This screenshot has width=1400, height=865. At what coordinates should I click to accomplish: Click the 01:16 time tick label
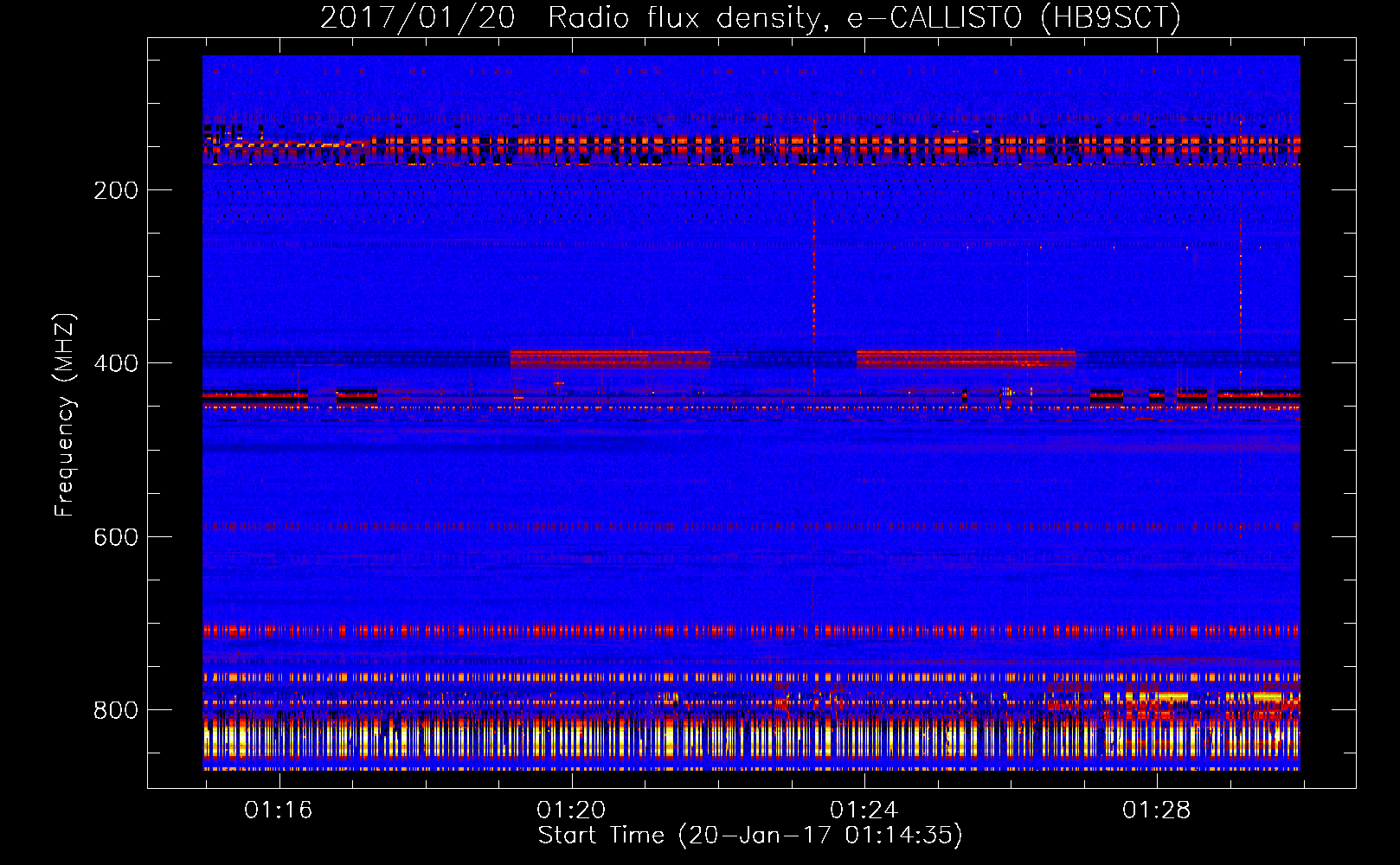[x=278, y=811]
